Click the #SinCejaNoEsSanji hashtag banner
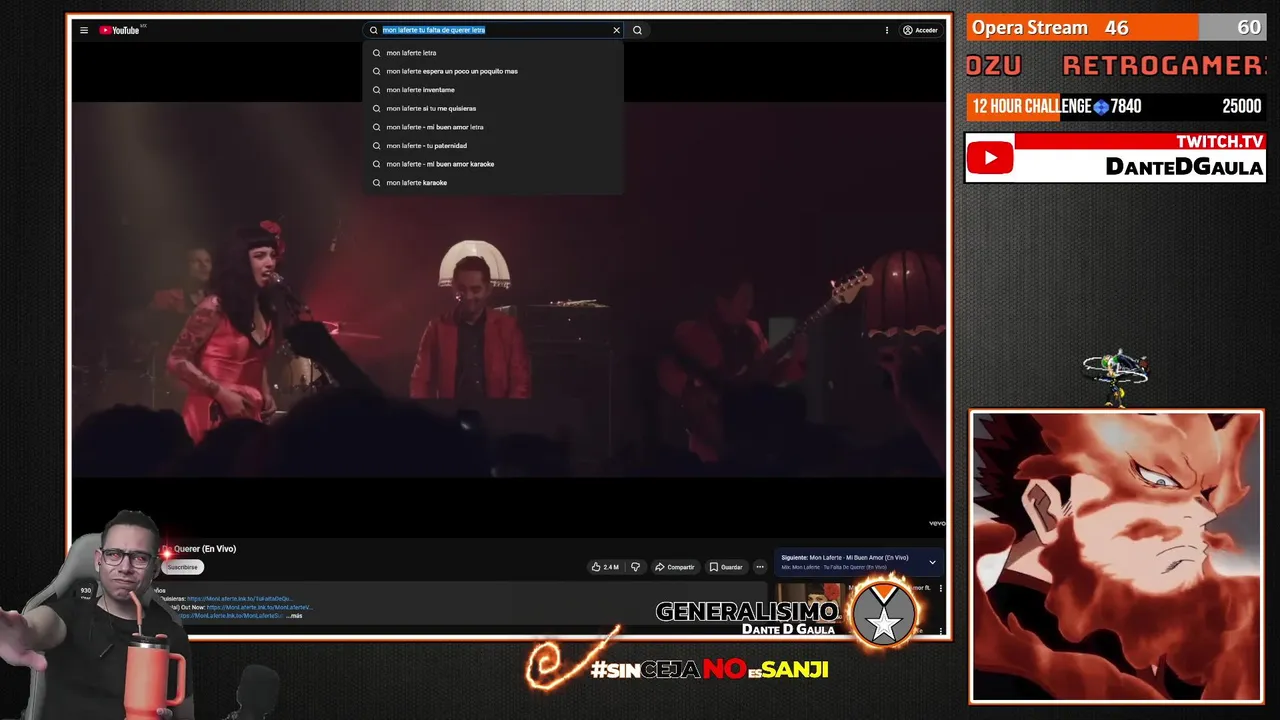Viewport: 1280px width, 720px height. pos(709,669)
